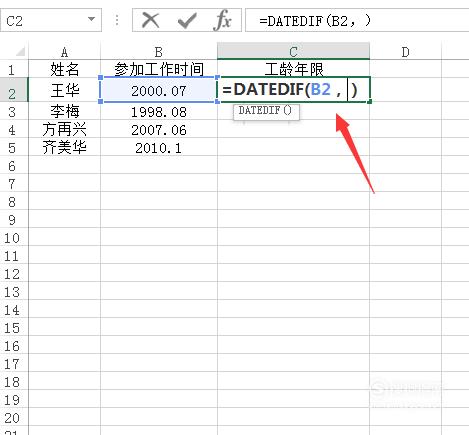The image size is (469, 435).
Task: Select column D header
Action: (405, 52)
